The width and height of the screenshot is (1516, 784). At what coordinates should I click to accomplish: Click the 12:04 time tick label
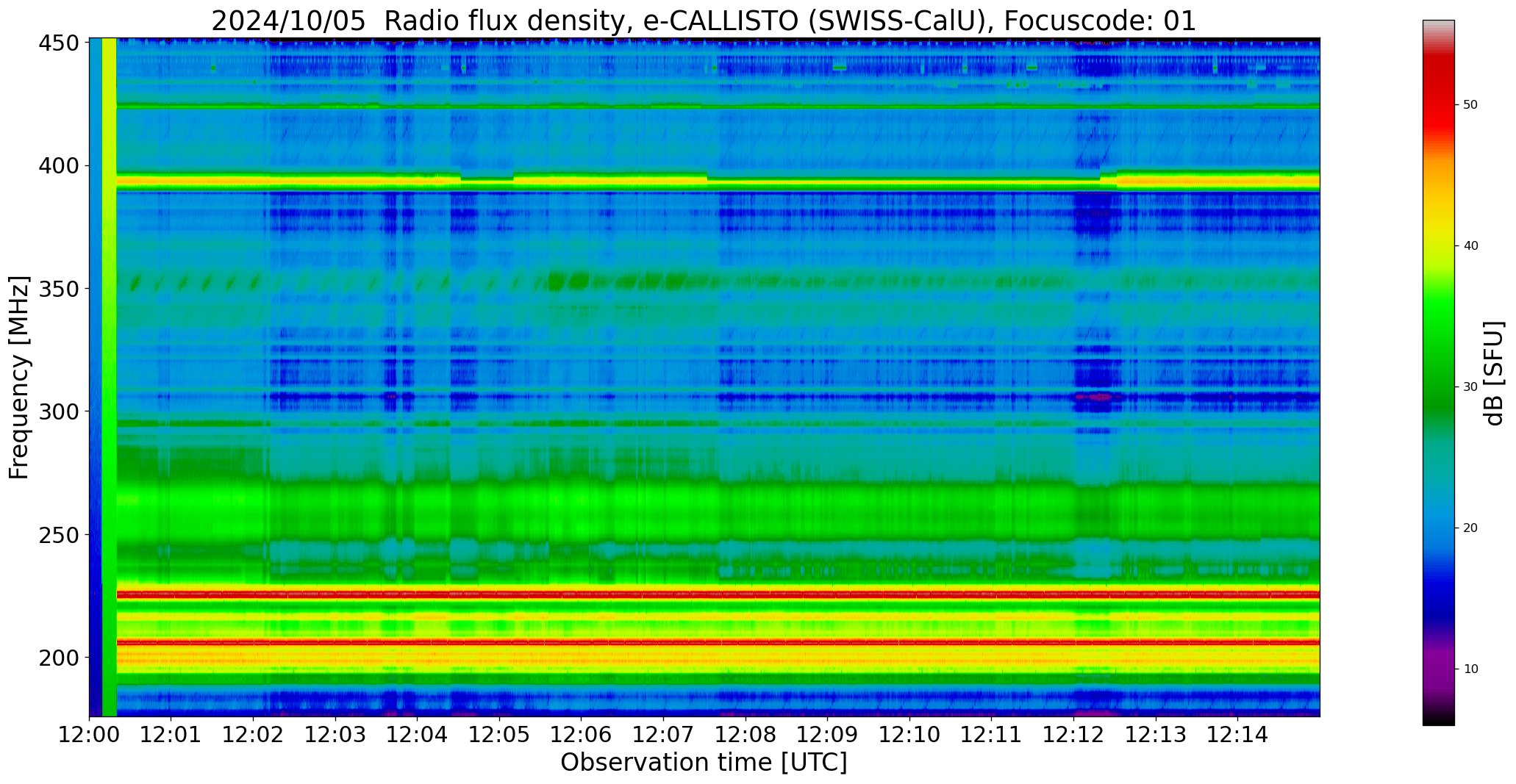pos(418,734)
